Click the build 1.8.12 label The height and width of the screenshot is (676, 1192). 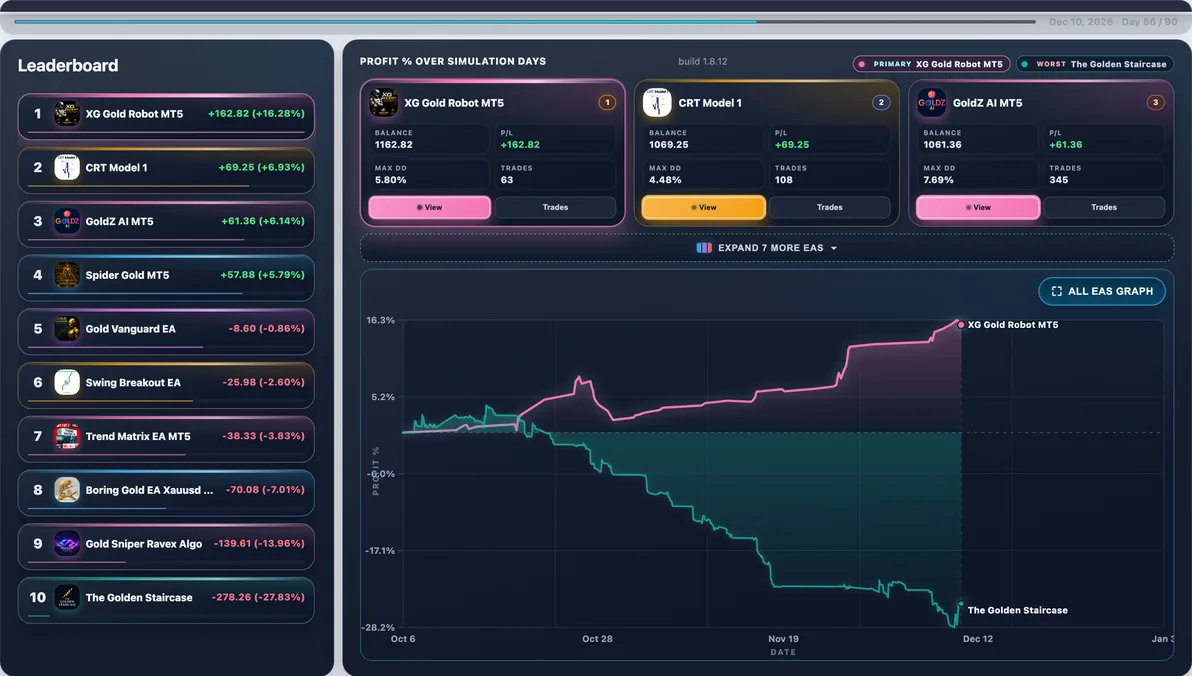click(x=702, y=62)
